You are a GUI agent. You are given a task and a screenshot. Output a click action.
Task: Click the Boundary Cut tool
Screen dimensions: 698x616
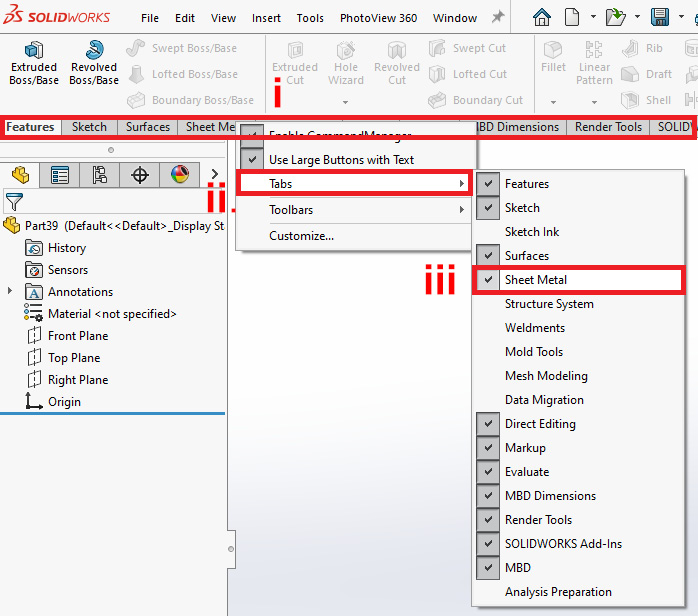tap(475, 100)
